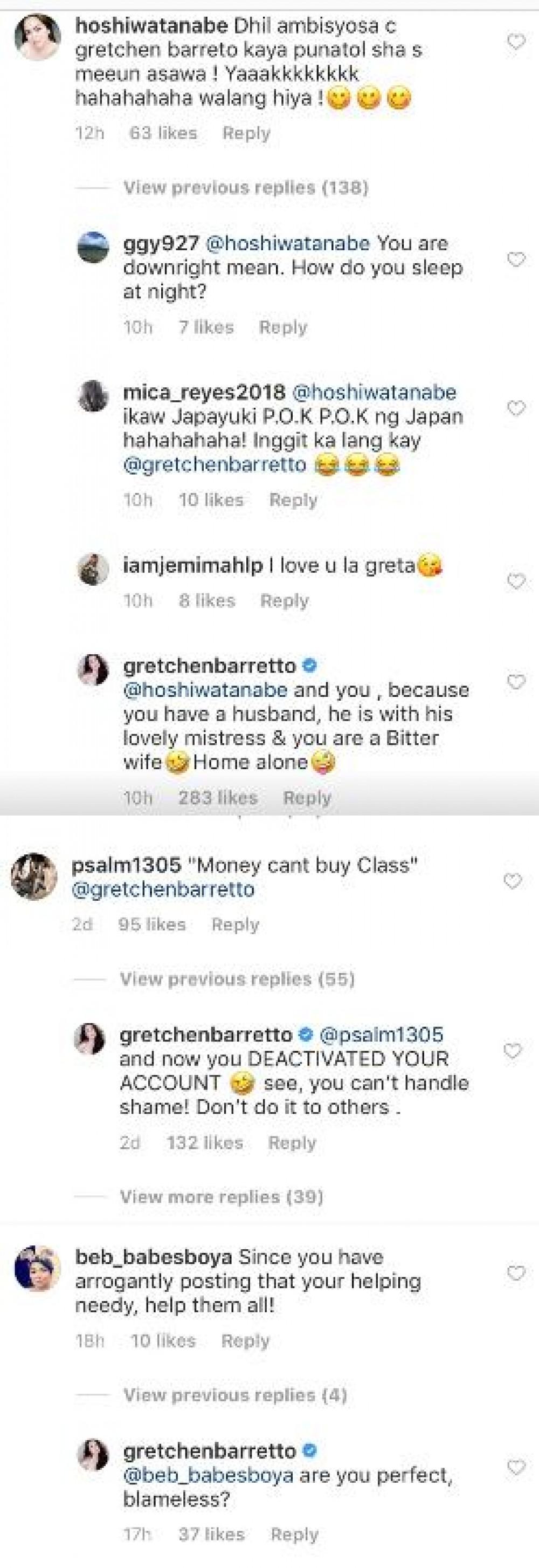Reply to hoshiwatanabe's comment

[x=246, y=133]
